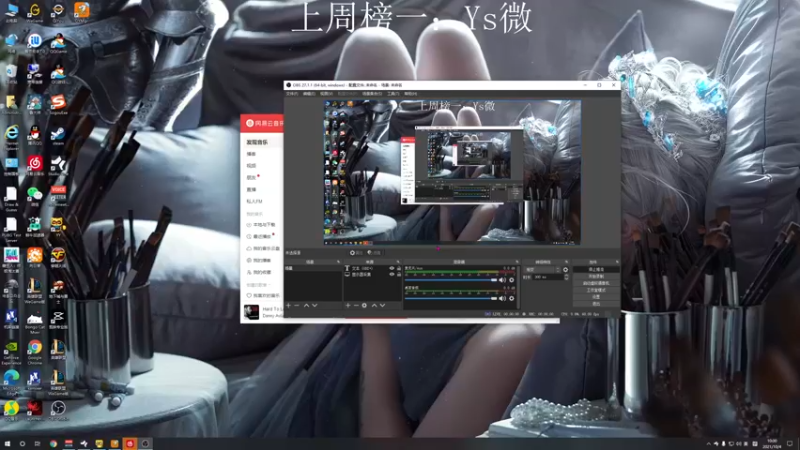Image resolution: width=800 pixels, height=450 pixels.
Task: Click the WeGame desktop icon in top row
Action: 35,12
